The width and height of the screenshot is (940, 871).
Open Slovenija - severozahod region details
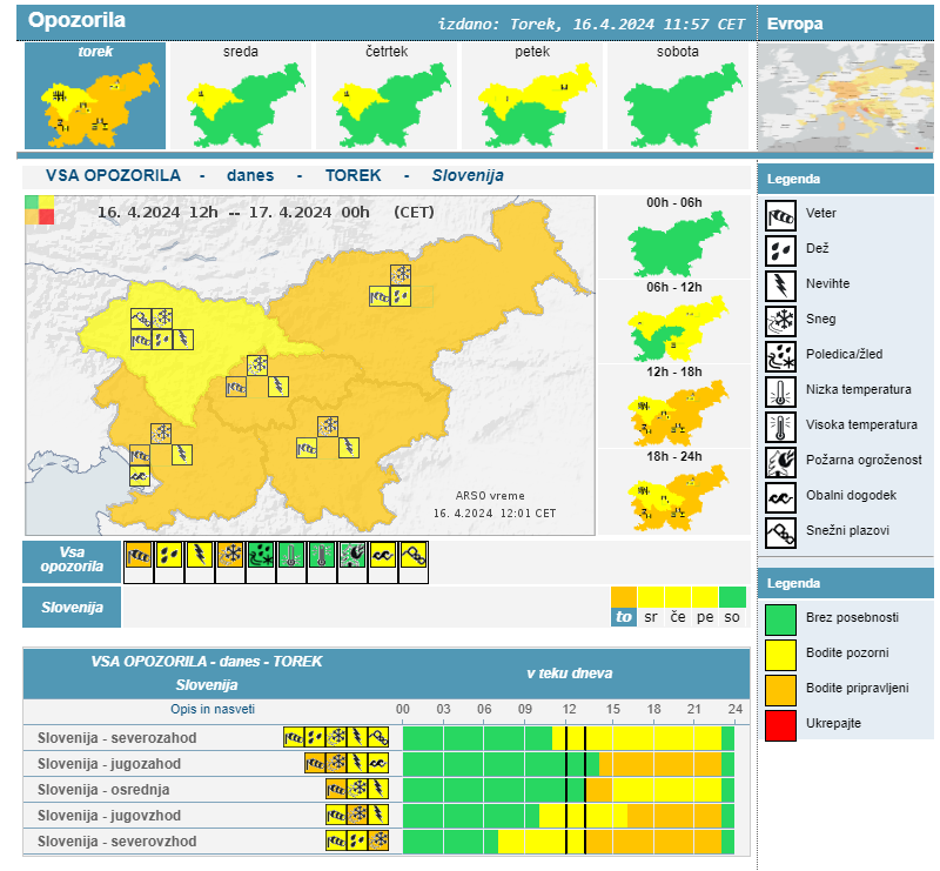click(117, 738)
